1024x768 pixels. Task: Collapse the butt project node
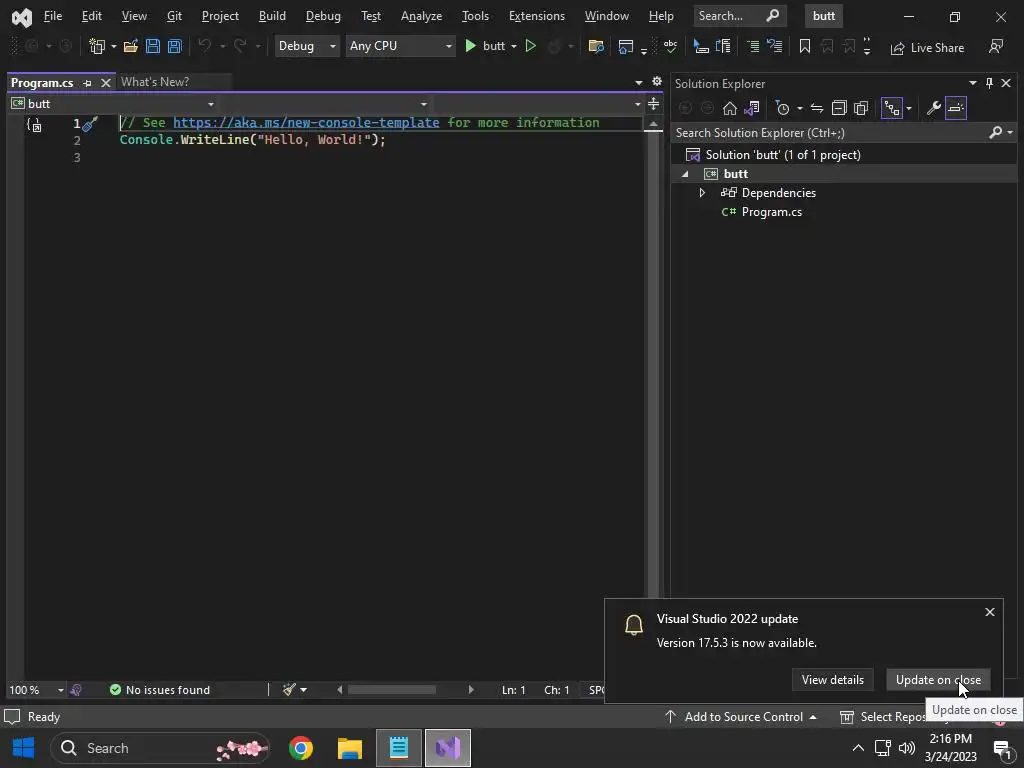685,174
